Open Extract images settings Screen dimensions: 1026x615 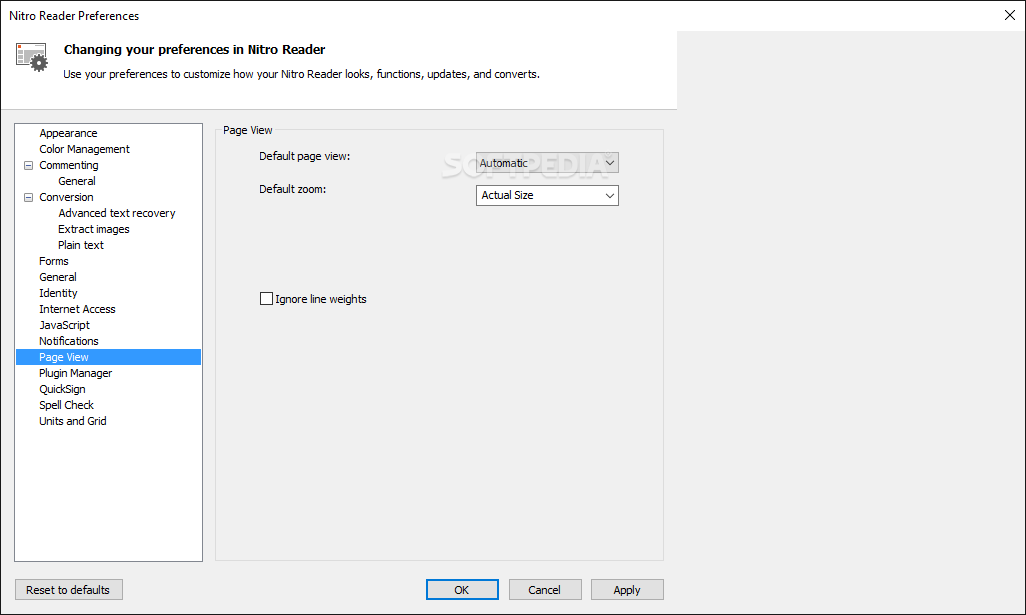[94, 229]
